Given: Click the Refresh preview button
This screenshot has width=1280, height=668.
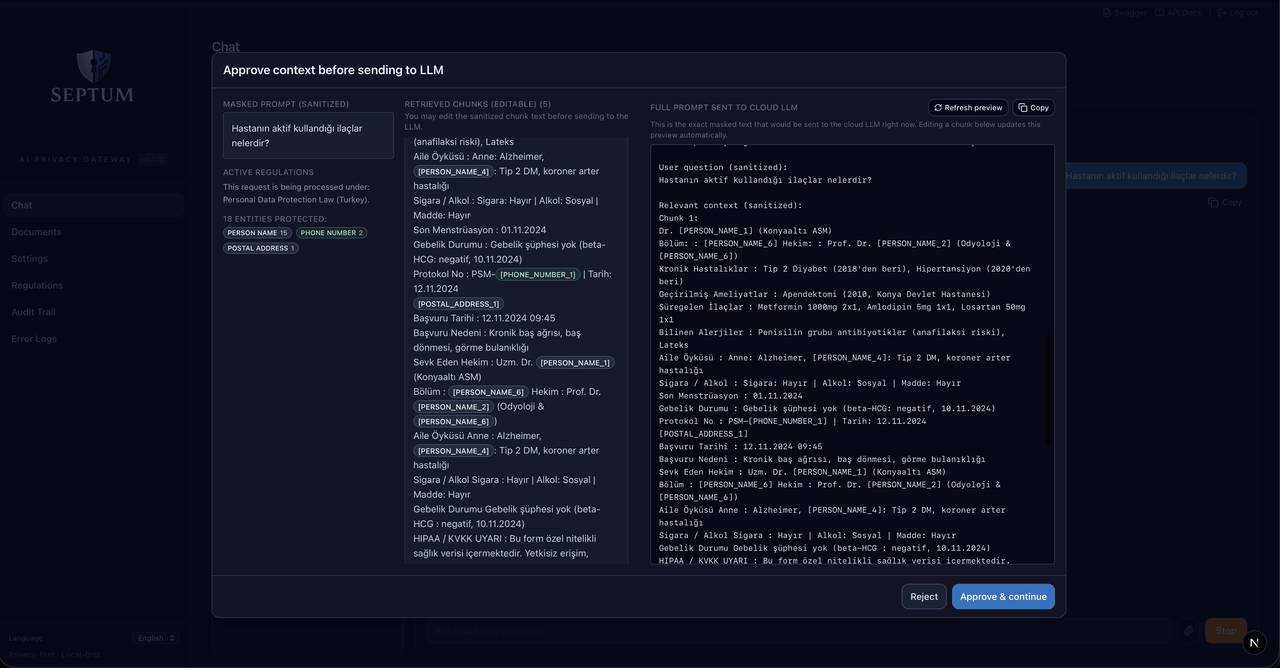Looking at the screenshot, I should (968, 107).
